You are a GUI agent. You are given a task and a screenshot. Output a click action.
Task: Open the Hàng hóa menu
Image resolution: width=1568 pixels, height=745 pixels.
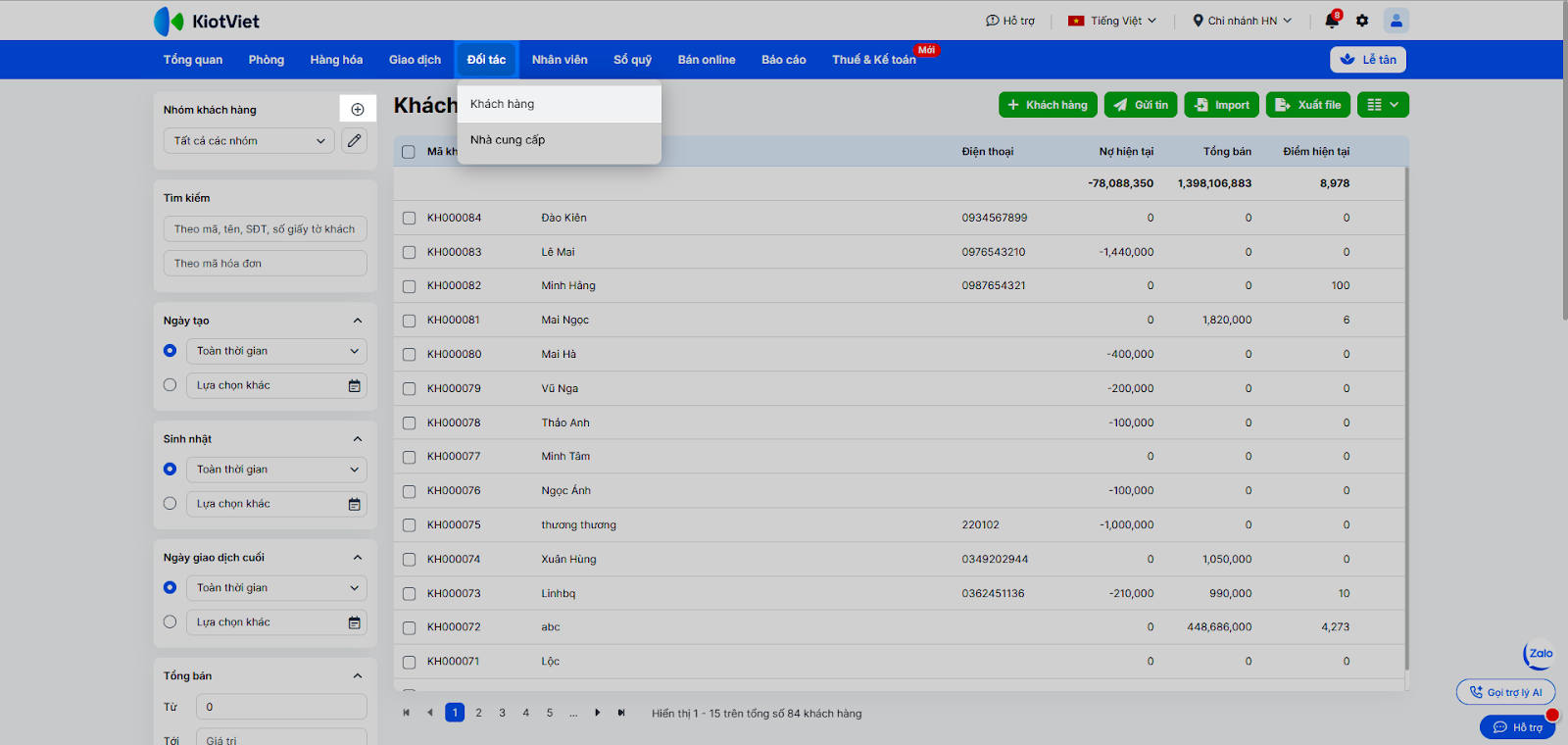click(x=336, y=60)
